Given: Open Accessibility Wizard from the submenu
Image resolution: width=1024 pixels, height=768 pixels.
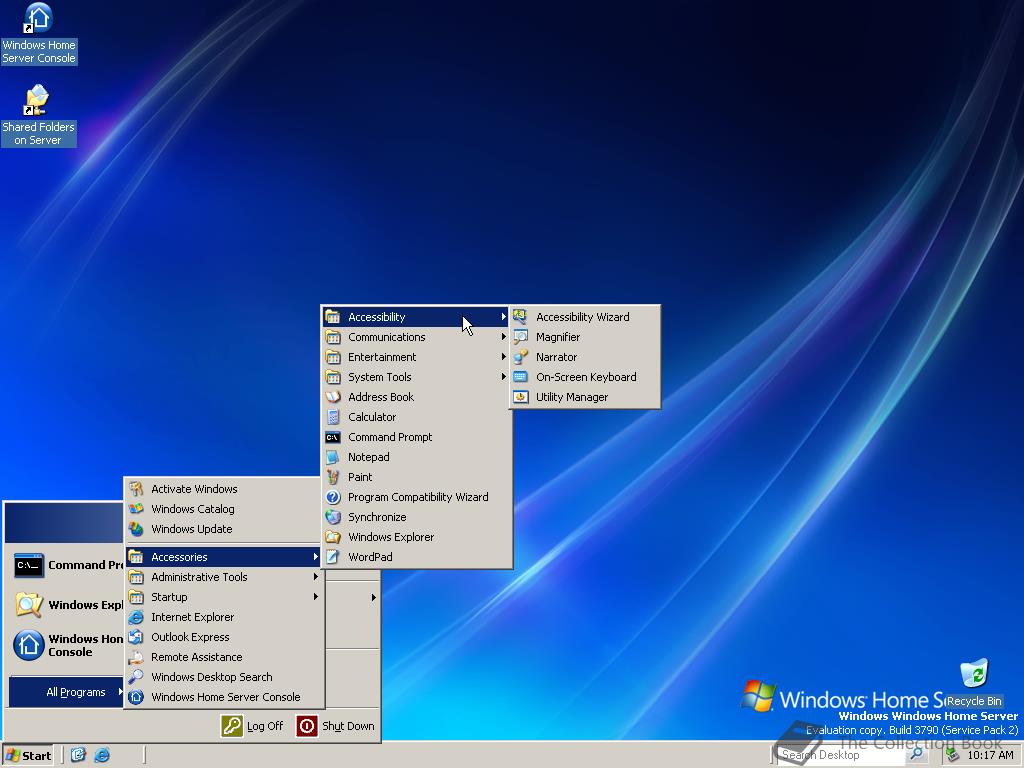Looking at the screenshot, I should tap(584, 317).
